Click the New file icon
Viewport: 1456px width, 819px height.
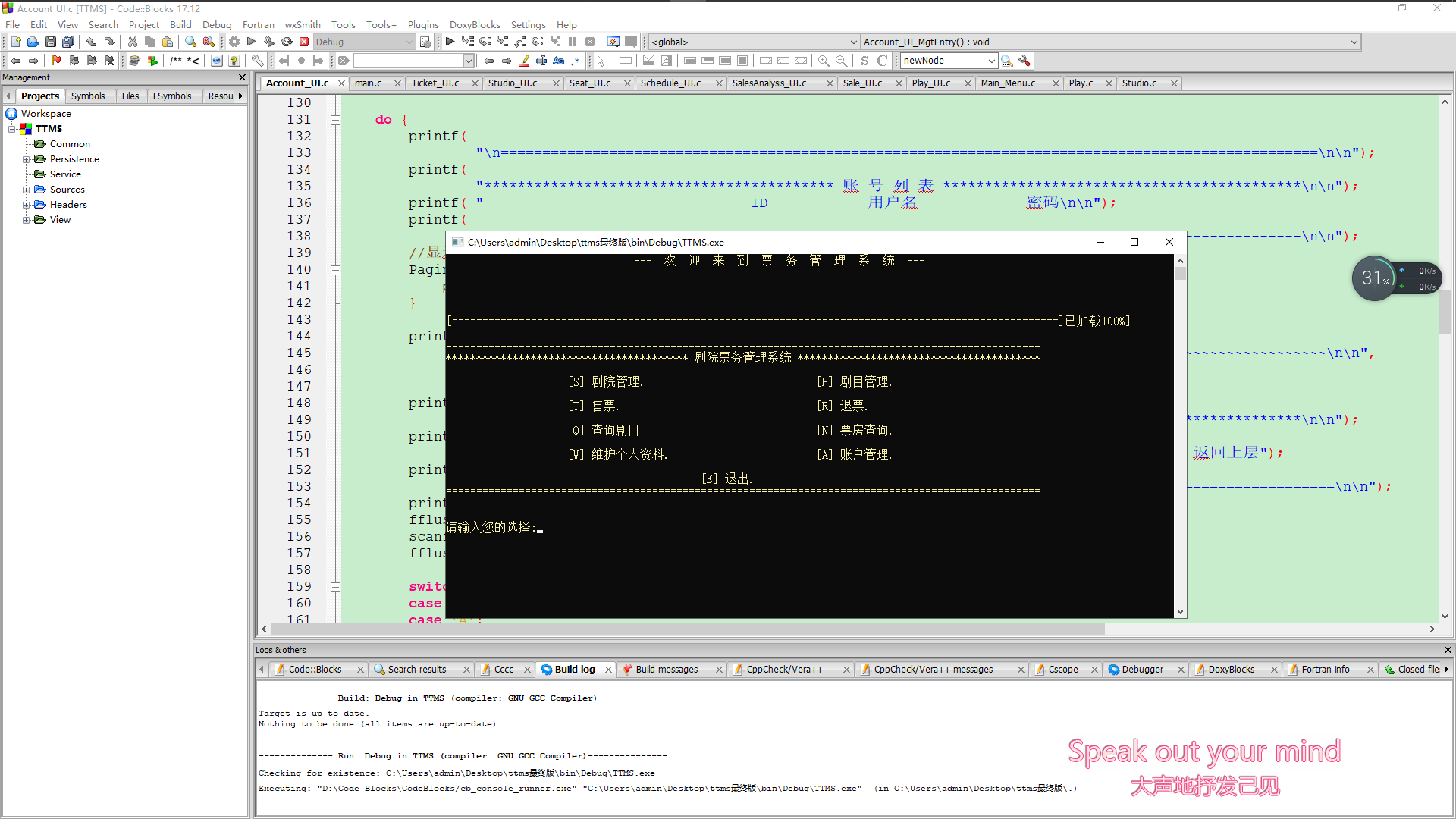[15, 42]
